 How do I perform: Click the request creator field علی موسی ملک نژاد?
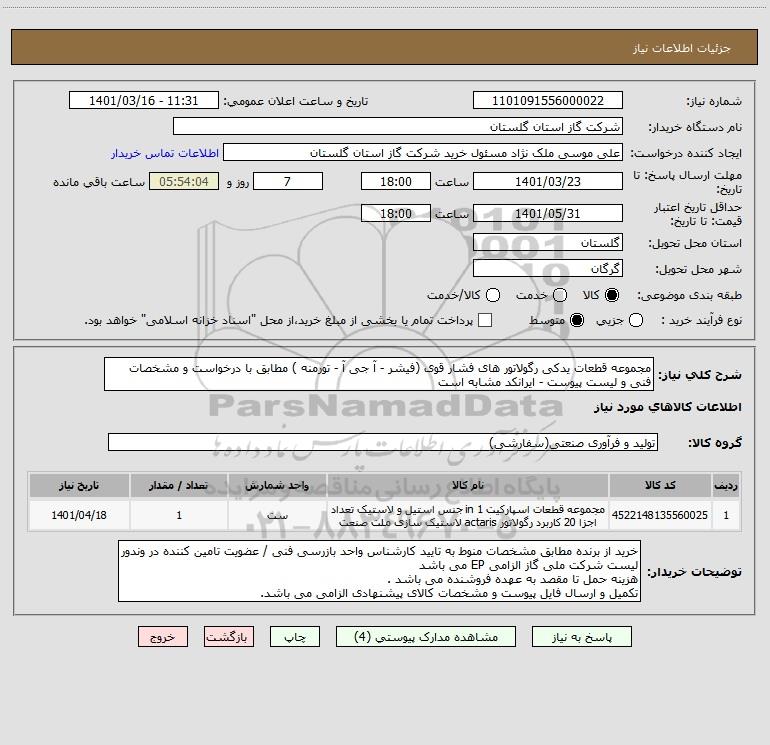(423, 153)
